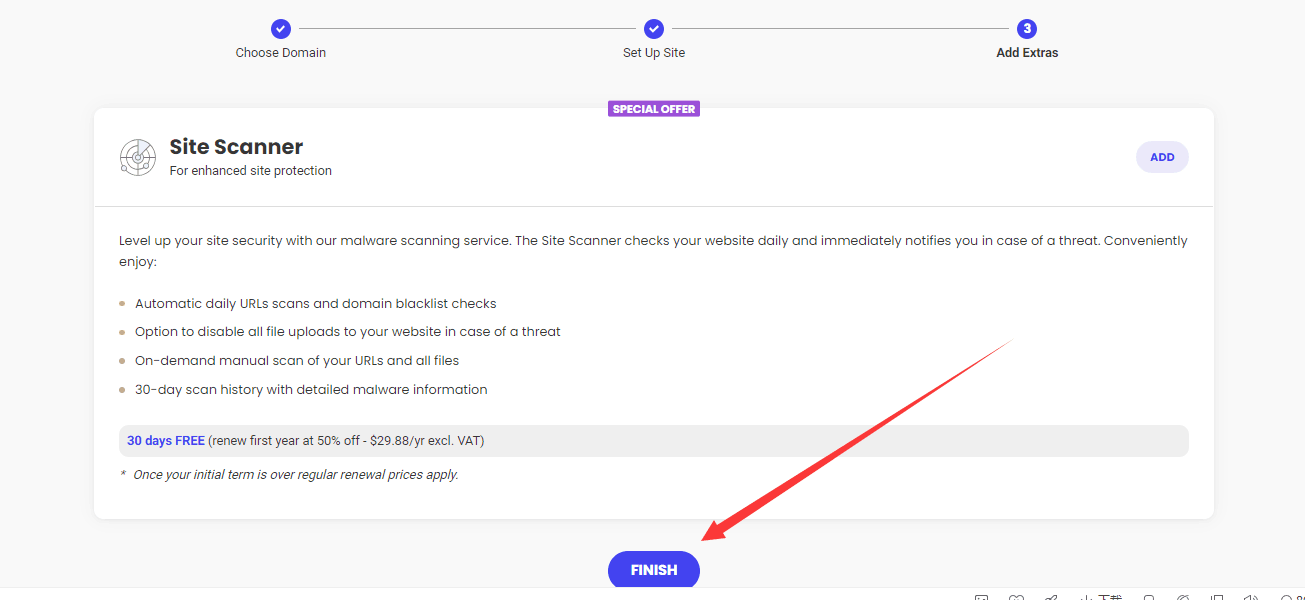Click the comment bubble icon at the bottom
This screenshot has height=600, width=1305.
tap(1148, 596)
